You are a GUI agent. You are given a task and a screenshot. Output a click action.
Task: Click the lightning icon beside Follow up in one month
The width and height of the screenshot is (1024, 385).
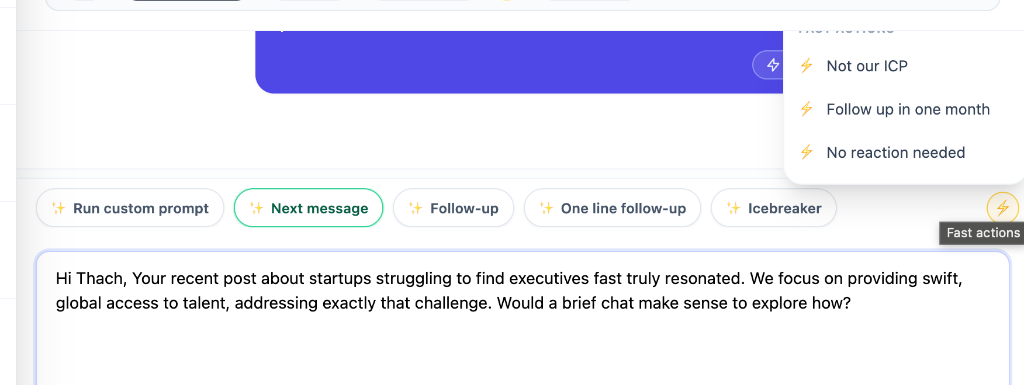click(807, 109)
